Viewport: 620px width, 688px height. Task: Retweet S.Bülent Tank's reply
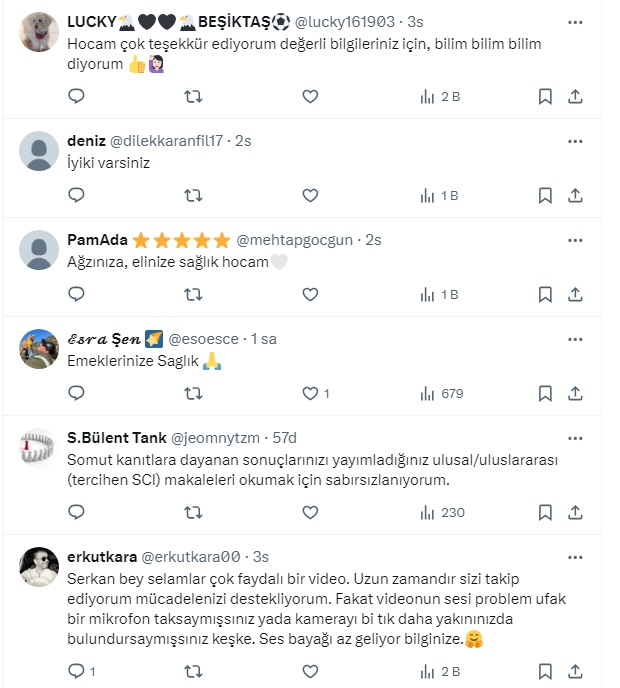(193, 512)
